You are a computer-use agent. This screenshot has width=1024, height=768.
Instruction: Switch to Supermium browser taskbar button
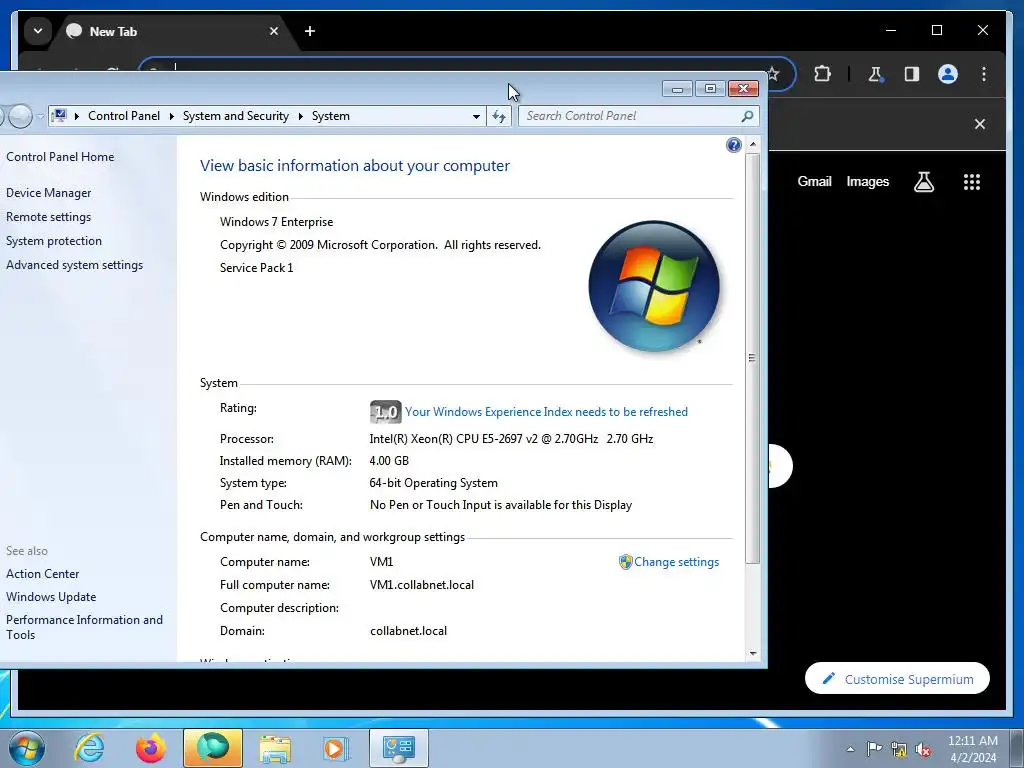click(213, 748)
